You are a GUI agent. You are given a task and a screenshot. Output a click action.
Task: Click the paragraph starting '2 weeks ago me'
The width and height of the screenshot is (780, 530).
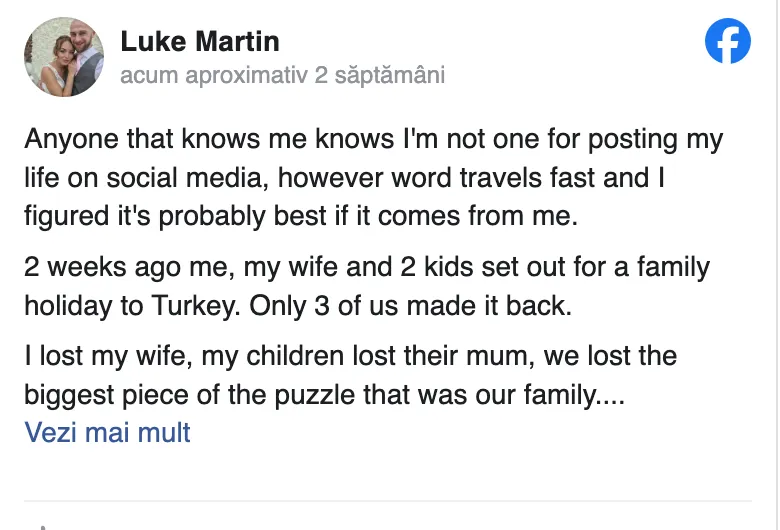[367, 286]
